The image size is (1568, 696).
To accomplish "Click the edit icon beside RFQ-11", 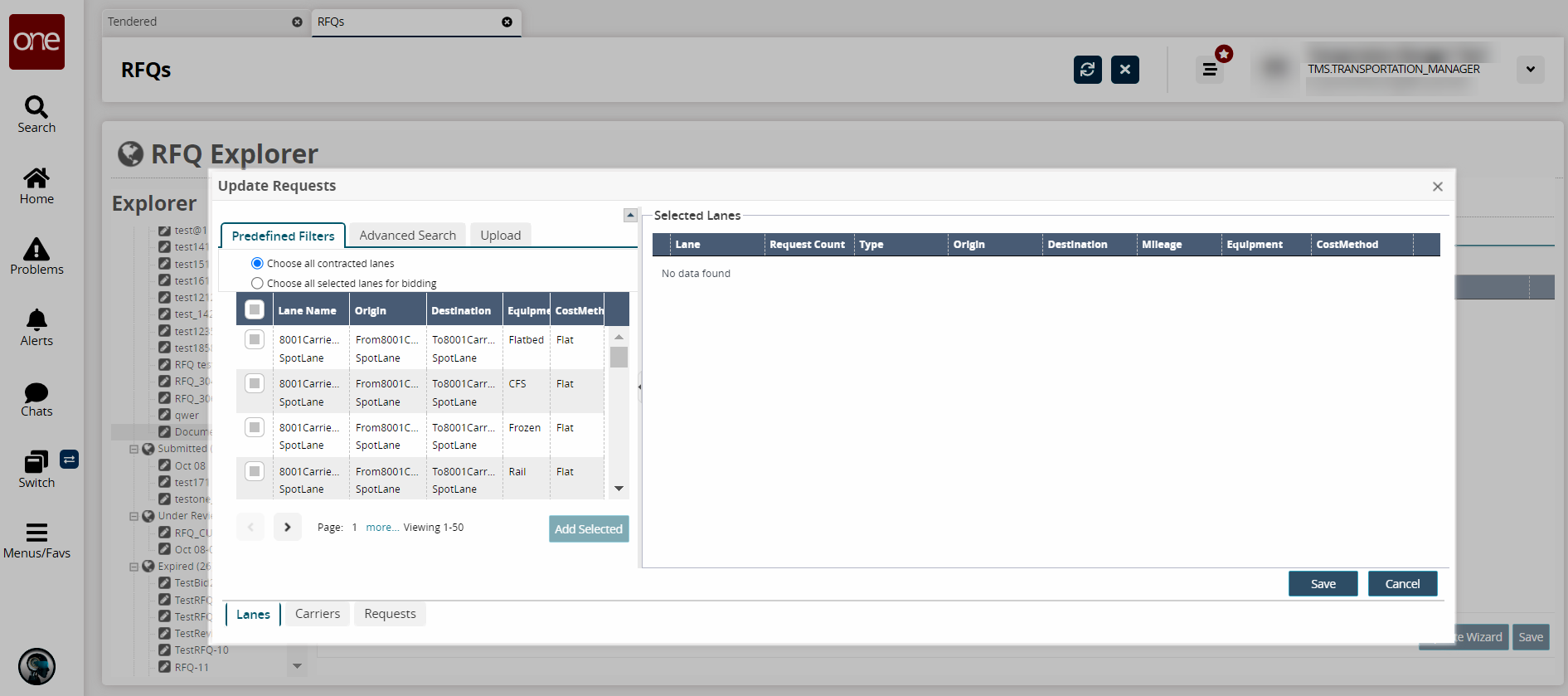I will tap(165, 667).
